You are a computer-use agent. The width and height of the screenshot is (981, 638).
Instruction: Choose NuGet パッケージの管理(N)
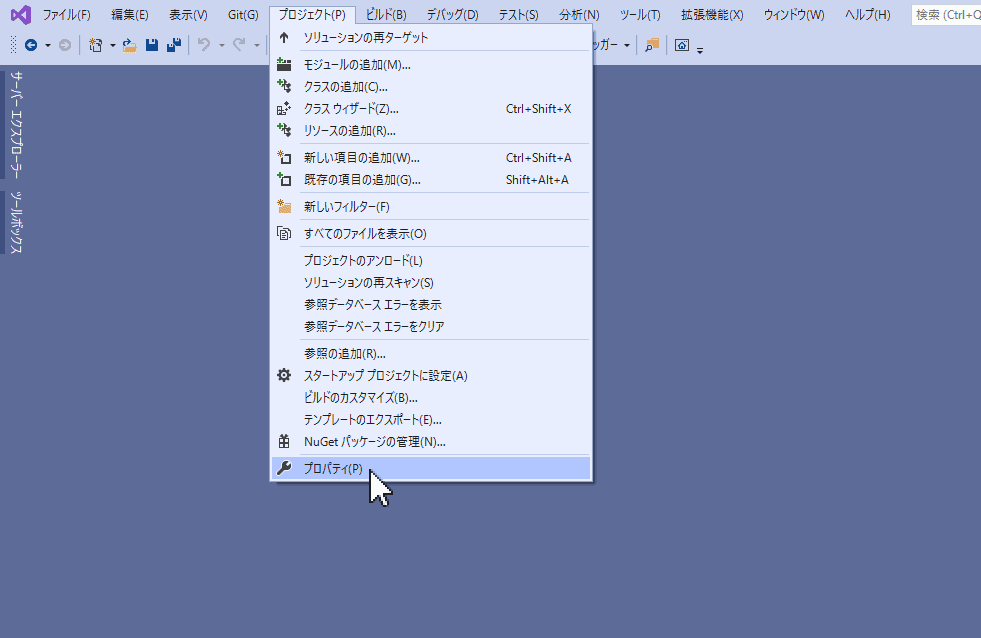[431, 442]
